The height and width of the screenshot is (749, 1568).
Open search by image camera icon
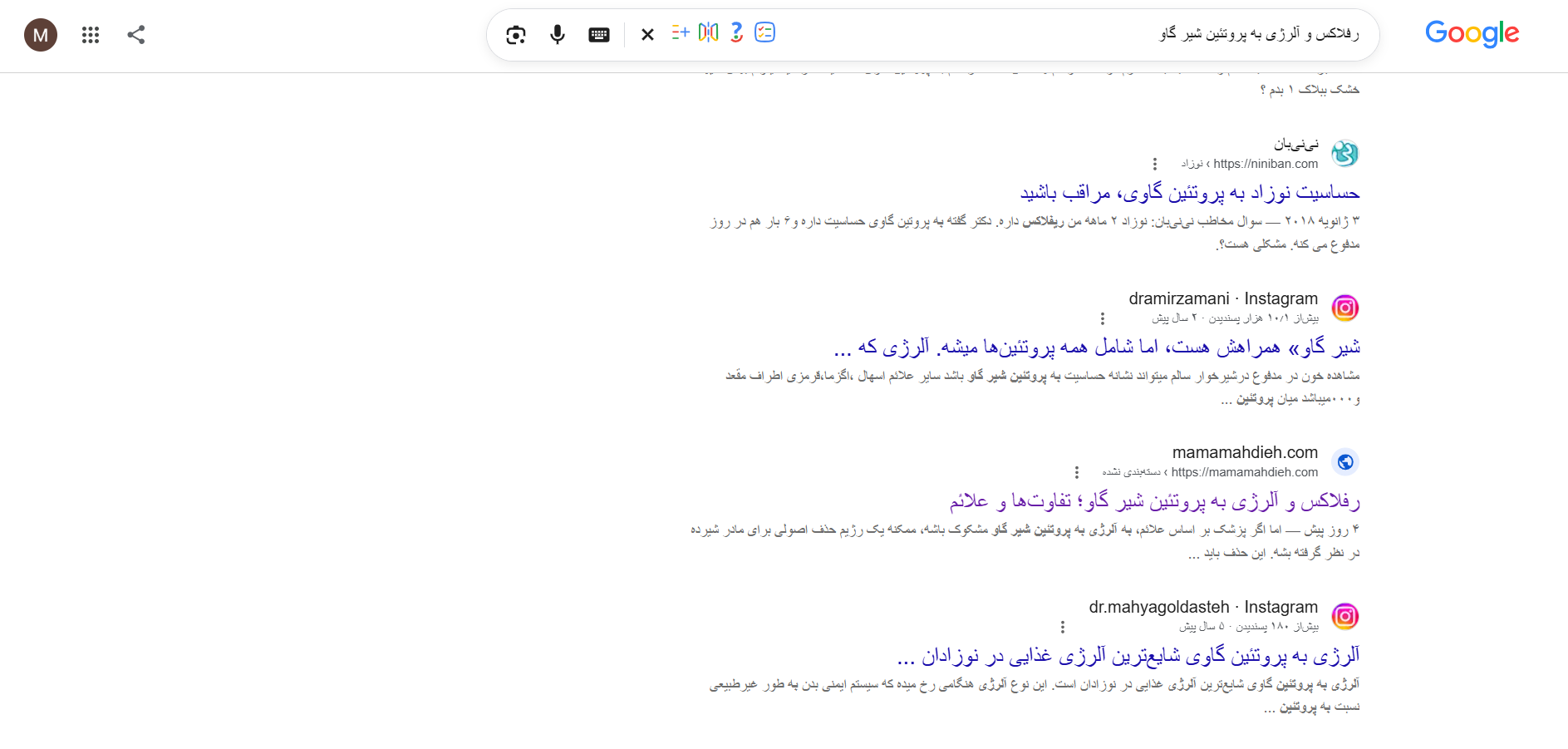tap(515, 35)
